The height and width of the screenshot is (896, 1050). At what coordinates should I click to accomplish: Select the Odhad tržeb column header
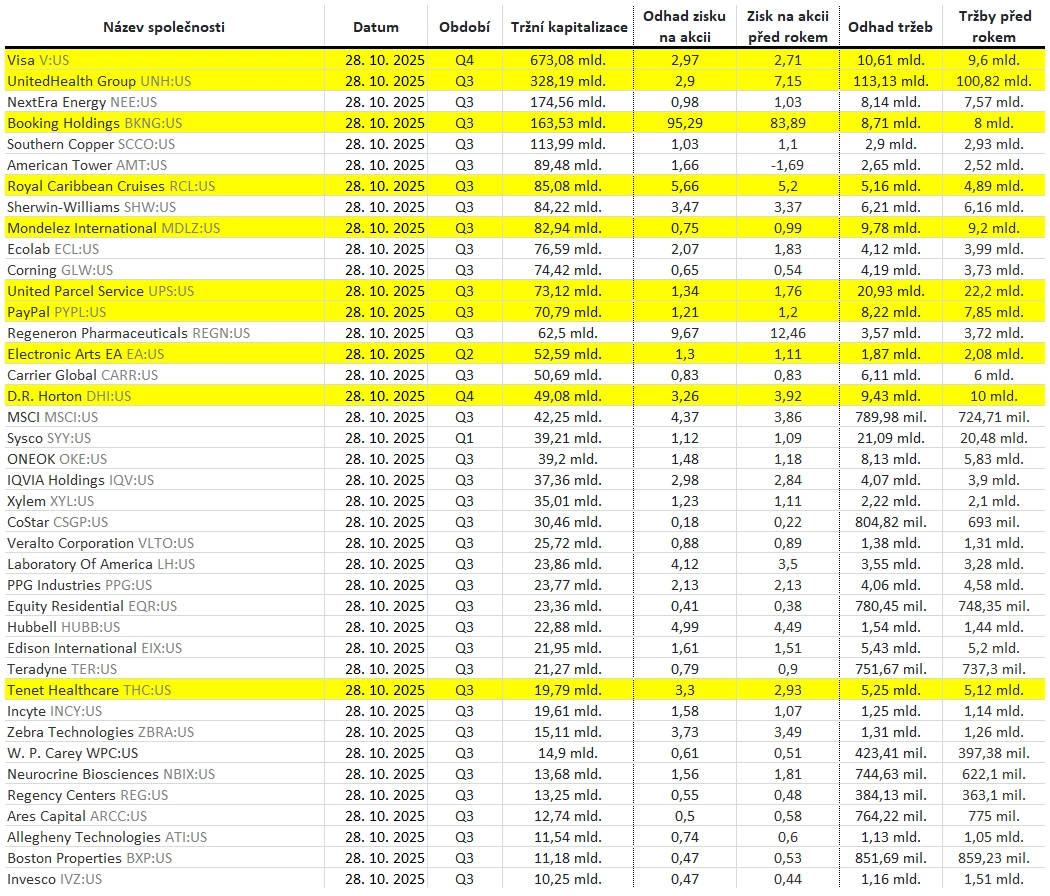[889, 27]
